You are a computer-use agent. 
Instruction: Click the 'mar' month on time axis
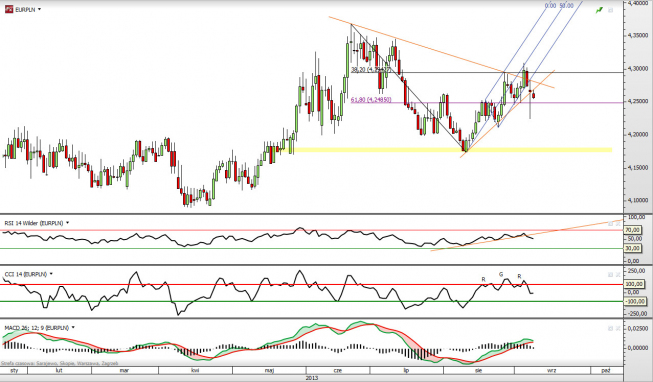click(124, 370)
